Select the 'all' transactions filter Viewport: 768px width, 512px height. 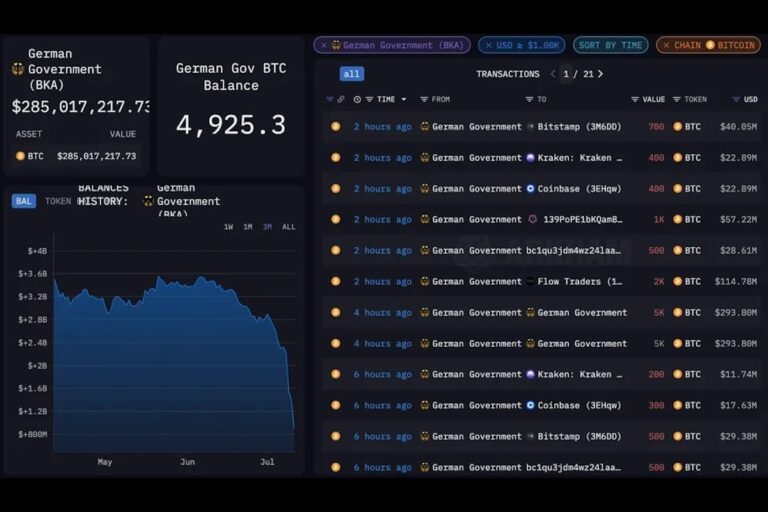coord(351,74)
